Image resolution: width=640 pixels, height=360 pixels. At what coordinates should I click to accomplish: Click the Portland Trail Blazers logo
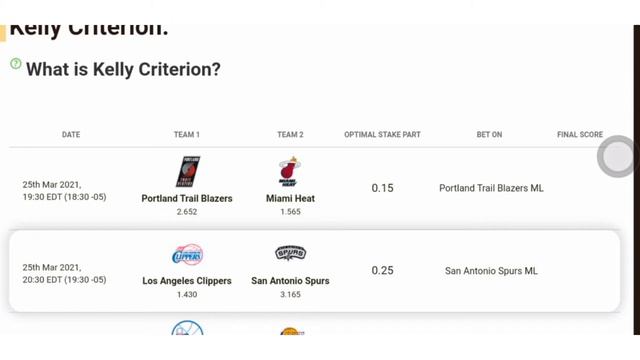pyautogui.click(x=188, y=171)
